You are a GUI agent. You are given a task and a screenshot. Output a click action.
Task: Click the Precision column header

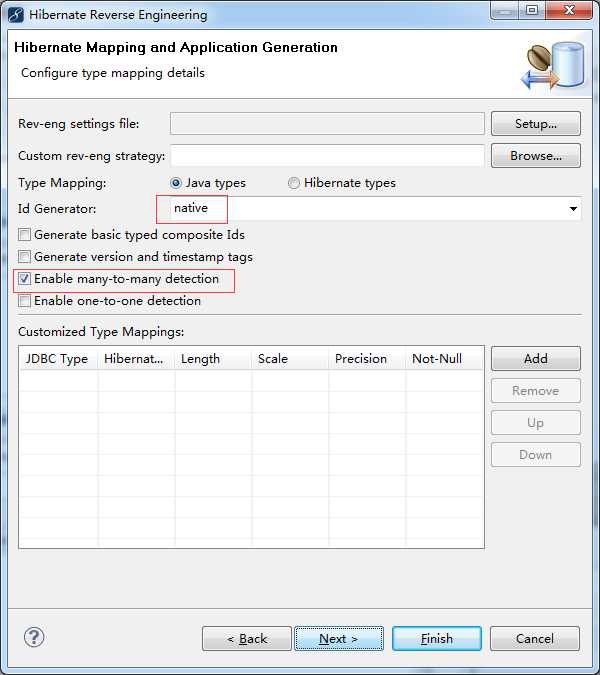pyautogui.click(x=367, y=359)
